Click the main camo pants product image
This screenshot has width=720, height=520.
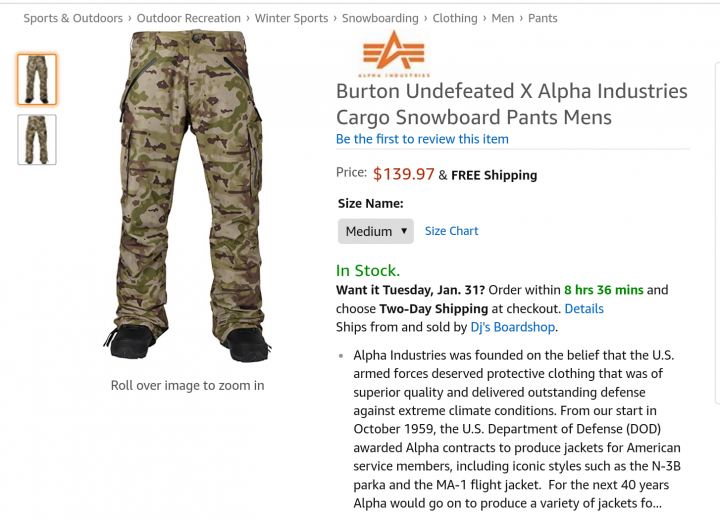point(186,195)
